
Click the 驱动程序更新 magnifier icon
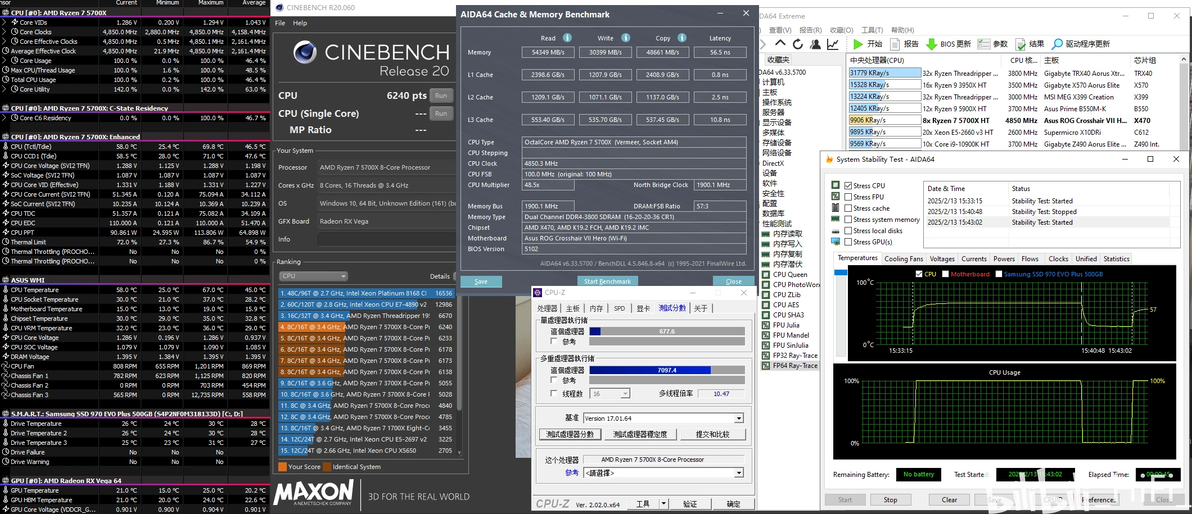click(x=1057, y=44)
